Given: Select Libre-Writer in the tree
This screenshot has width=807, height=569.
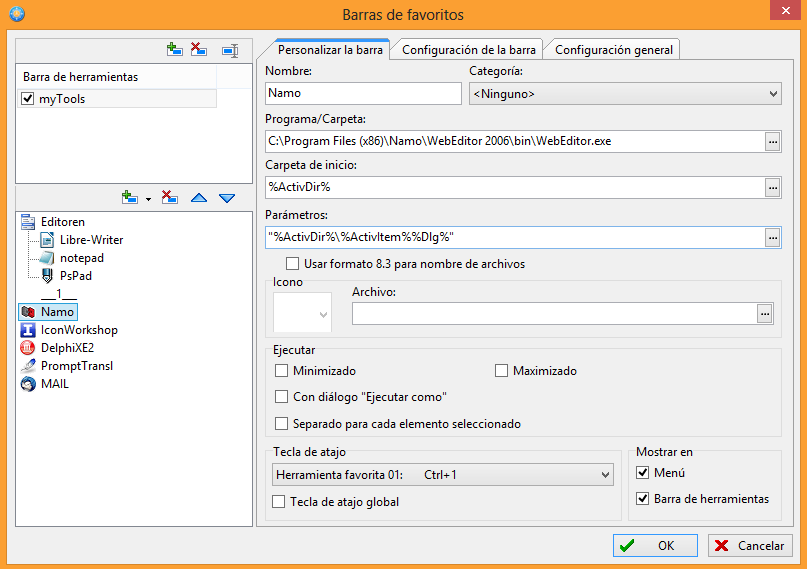Looking at the screenshot, I should point(92,240).
